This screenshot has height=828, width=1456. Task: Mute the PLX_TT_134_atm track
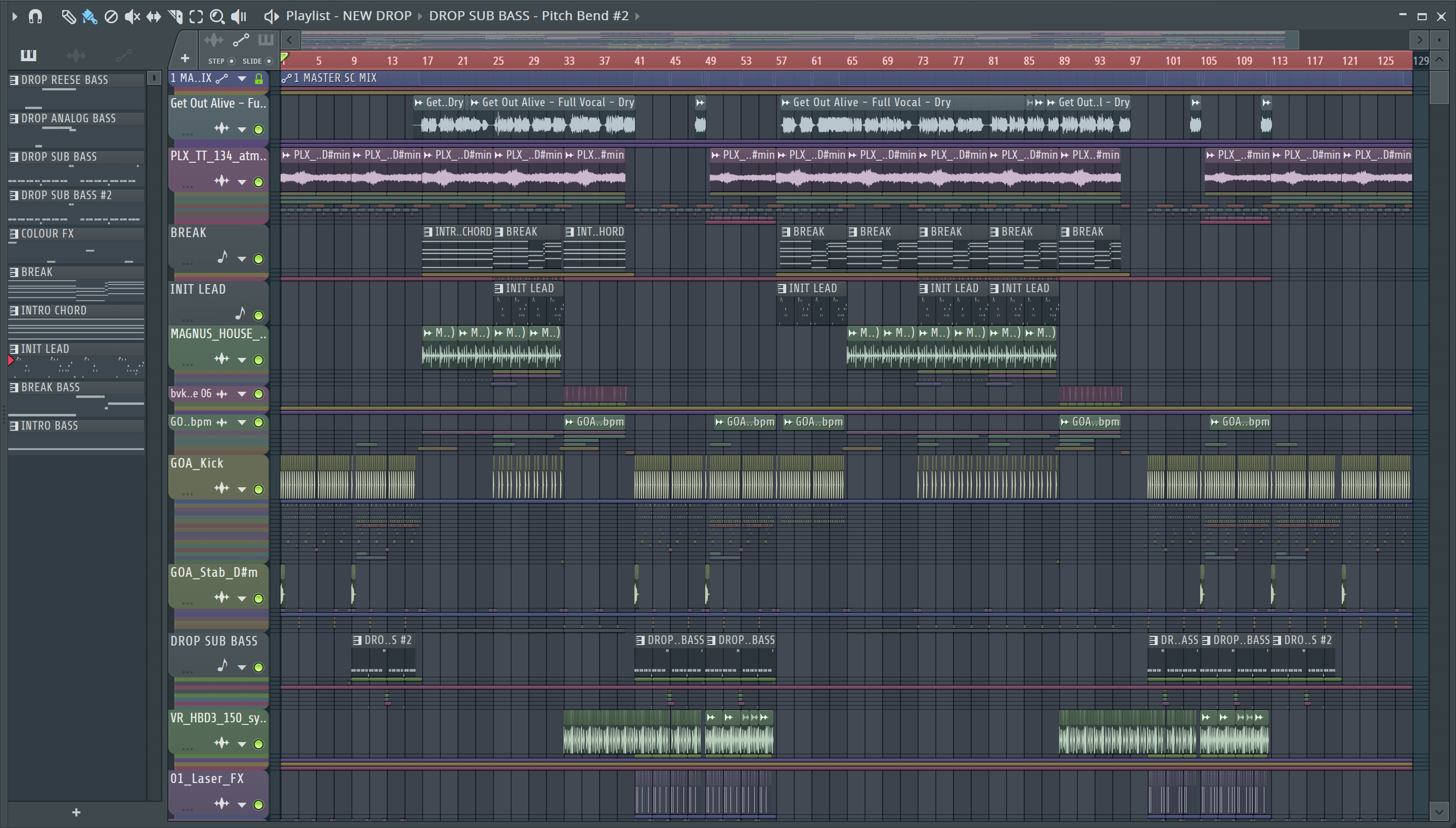[x=259, y=182]
